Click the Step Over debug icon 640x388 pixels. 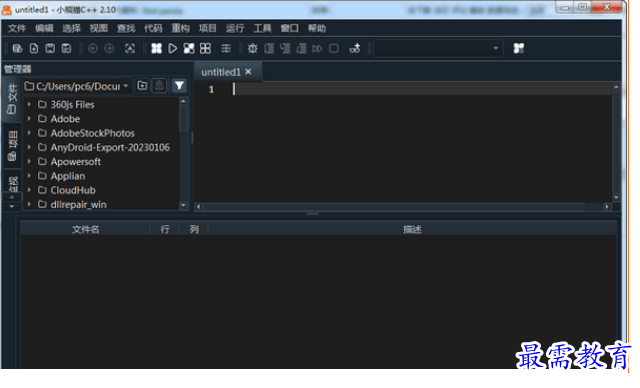tap(269, 49)
